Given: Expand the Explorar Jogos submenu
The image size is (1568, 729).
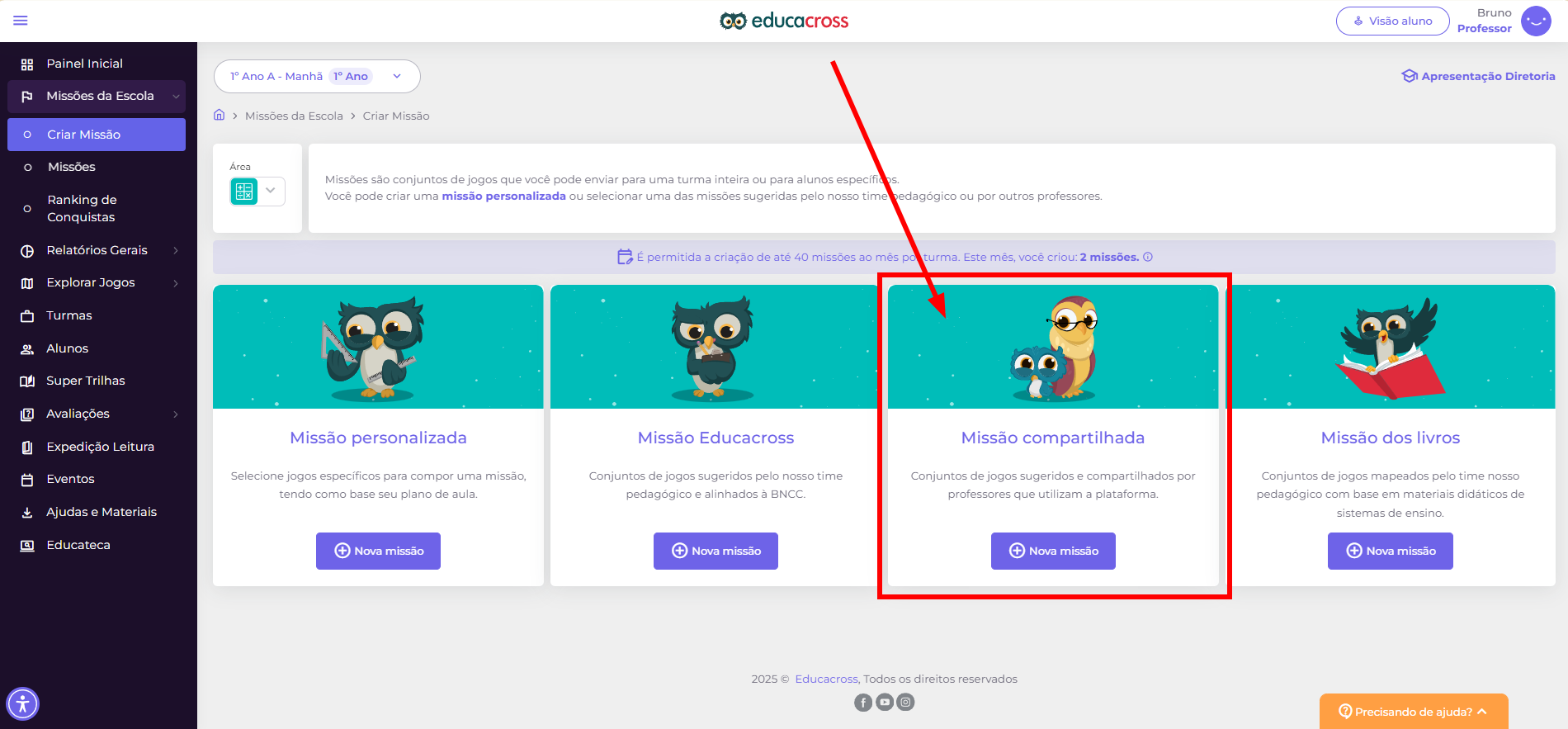Looking at the screenshot, I should click(176, 283).
